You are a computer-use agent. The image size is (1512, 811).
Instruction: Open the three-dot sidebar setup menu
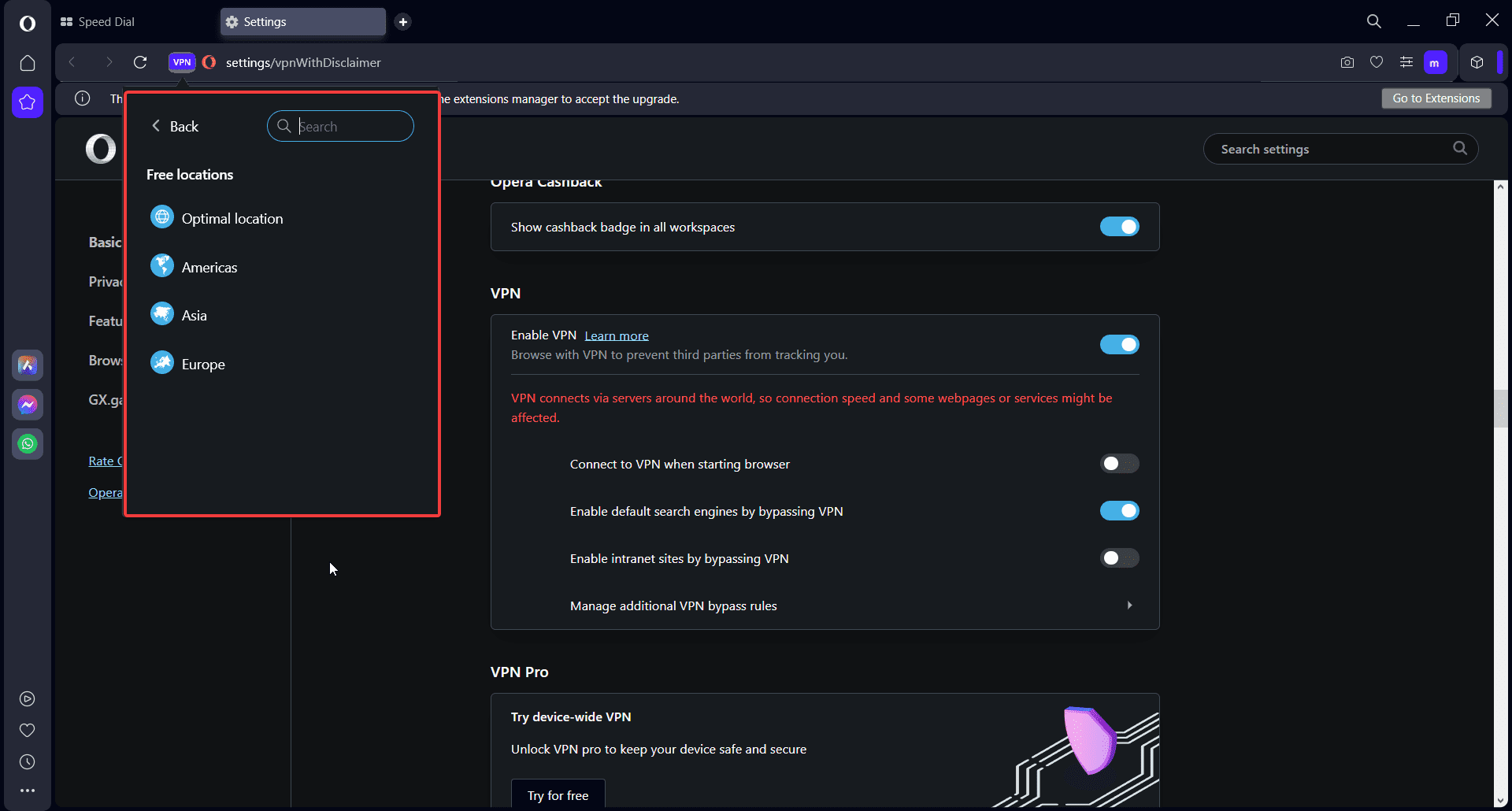[x=28, y=791]
